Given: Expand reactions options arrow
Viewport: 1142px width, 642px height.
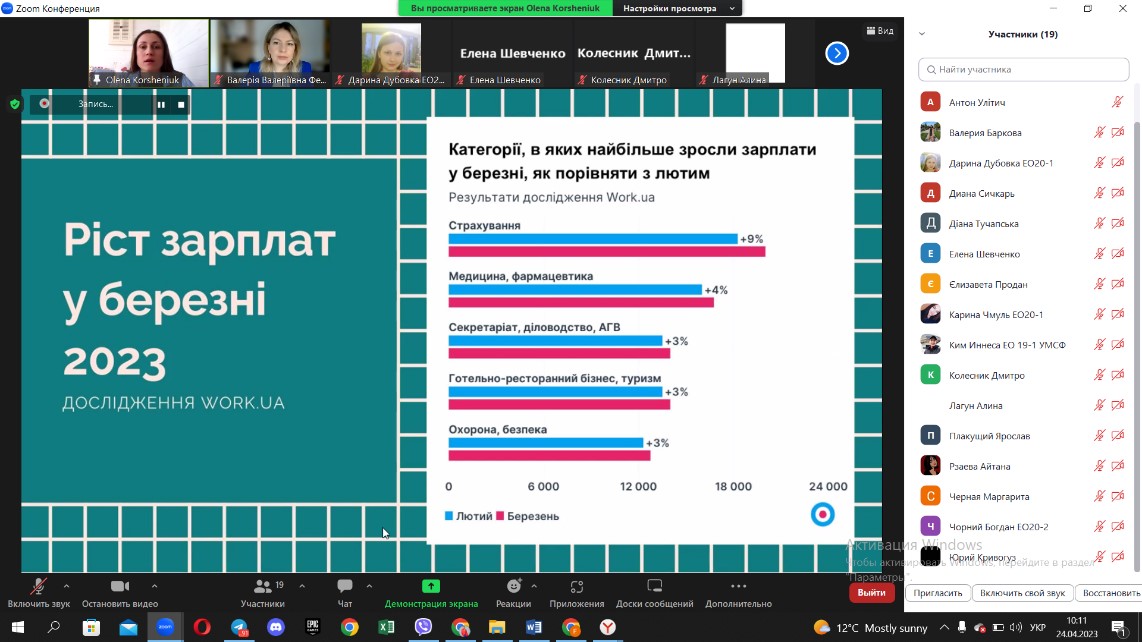Looking at the screenshot, I should pyautogui.click(x=534, y=586).
